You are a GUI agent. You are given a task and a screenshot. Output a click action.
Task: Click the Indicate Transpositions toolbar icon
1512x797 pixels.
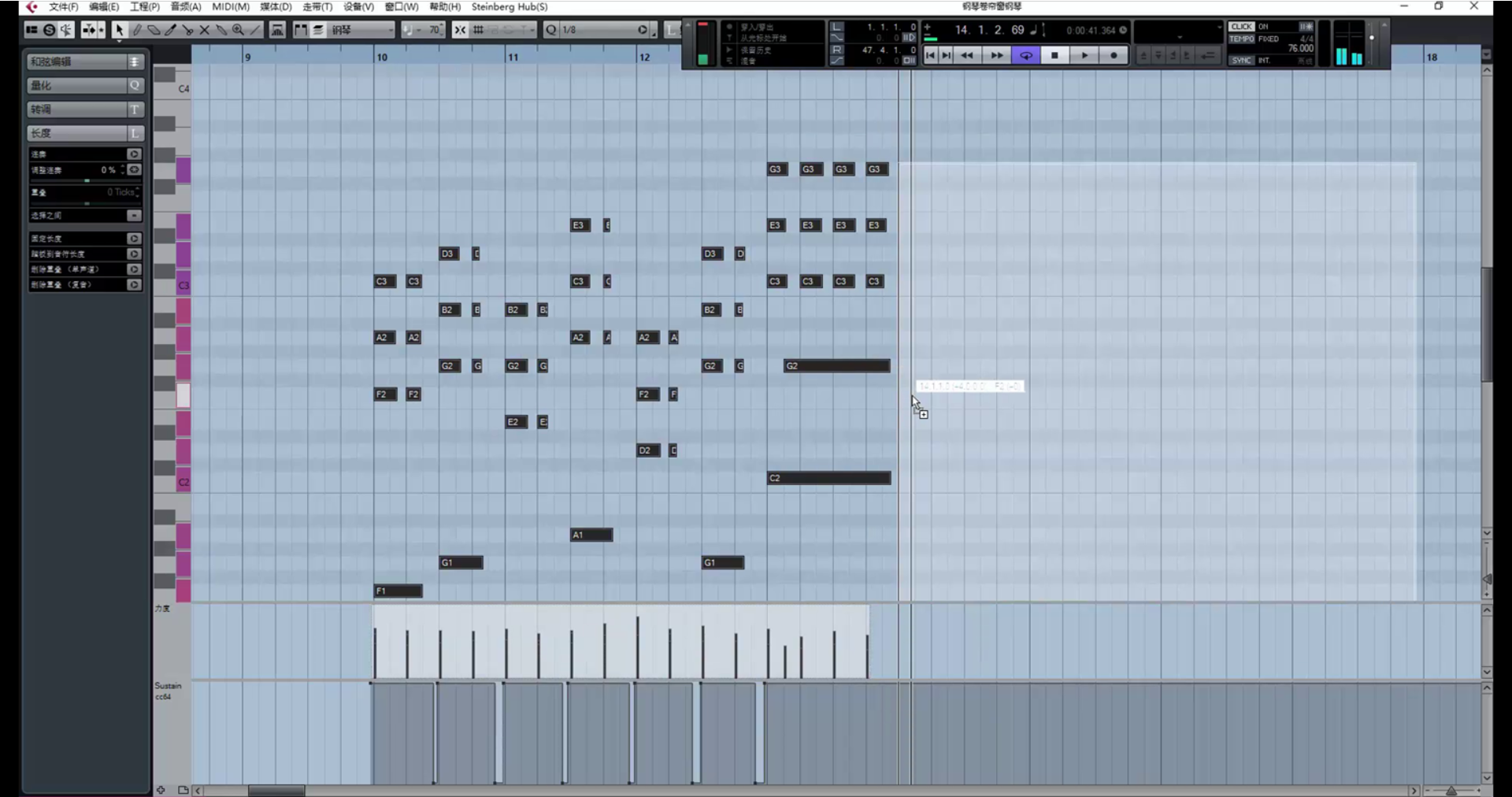pyautogui.click(x=277, y=30)
